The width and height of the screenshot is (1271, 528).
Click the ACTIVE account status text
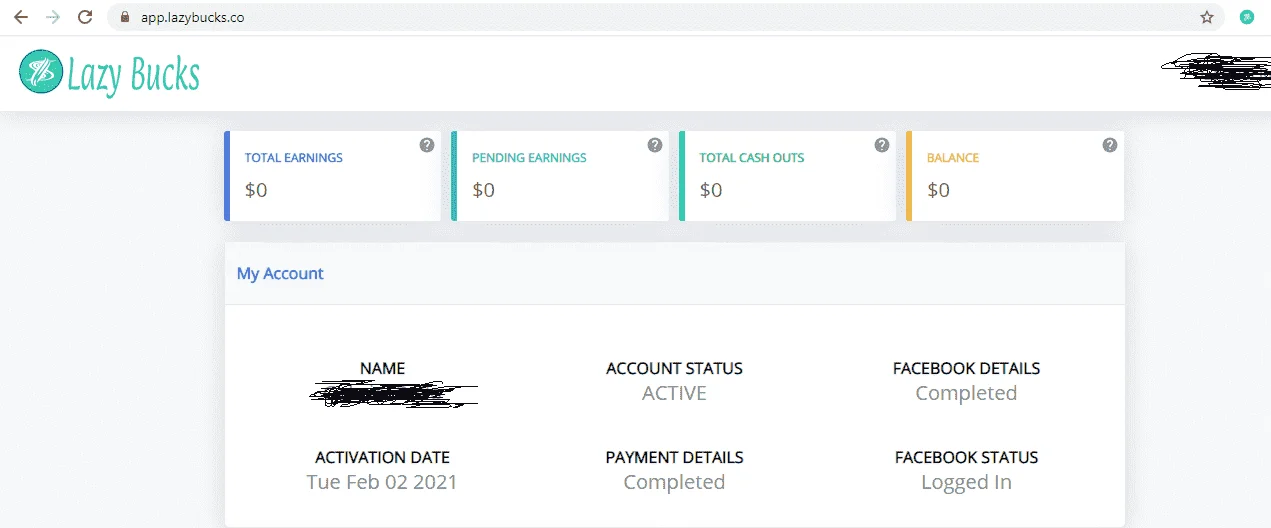click(x=674, y=393)
